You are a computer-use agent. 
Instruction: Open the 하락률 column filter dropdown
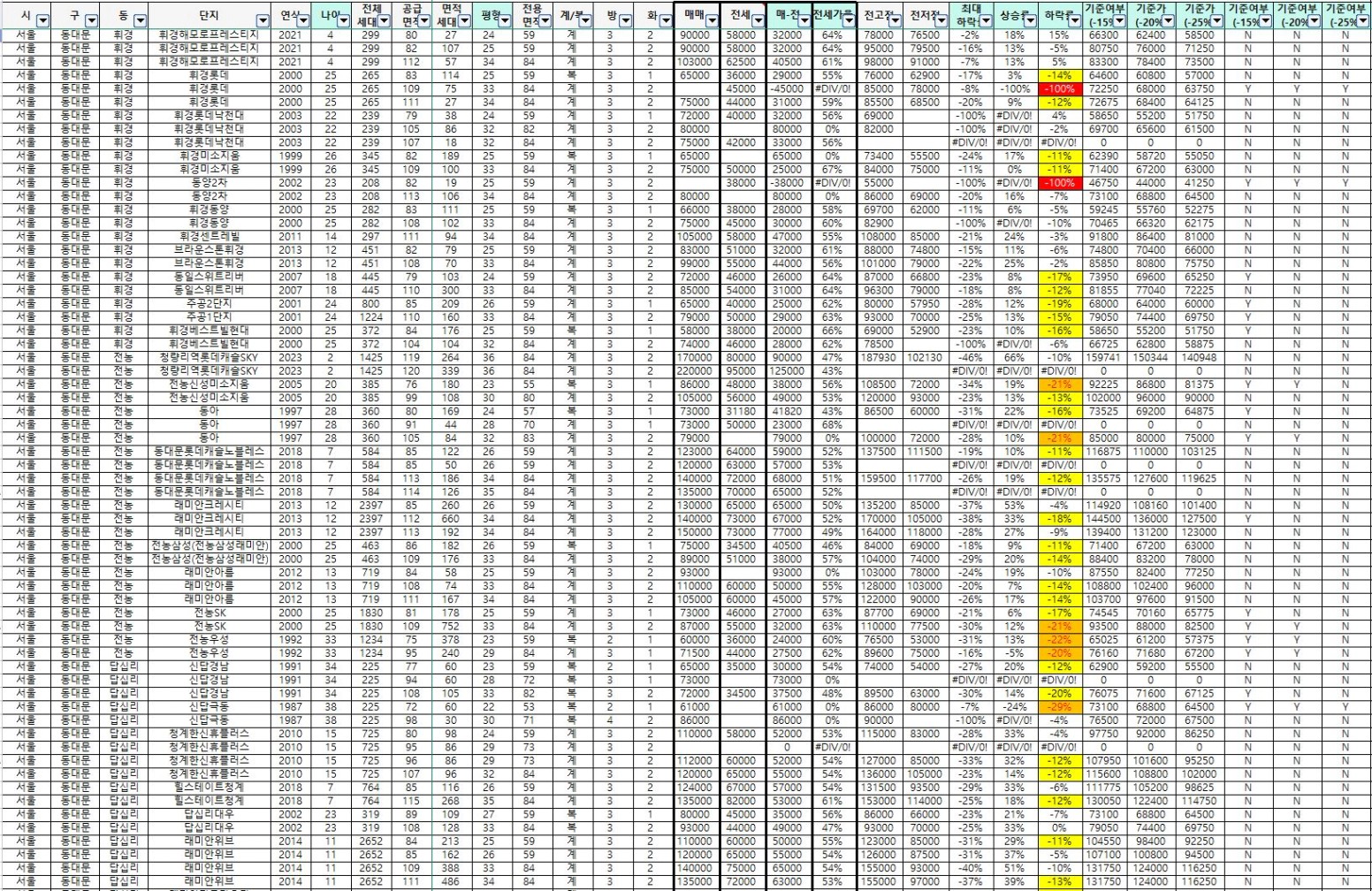[x=1075, y=19]
